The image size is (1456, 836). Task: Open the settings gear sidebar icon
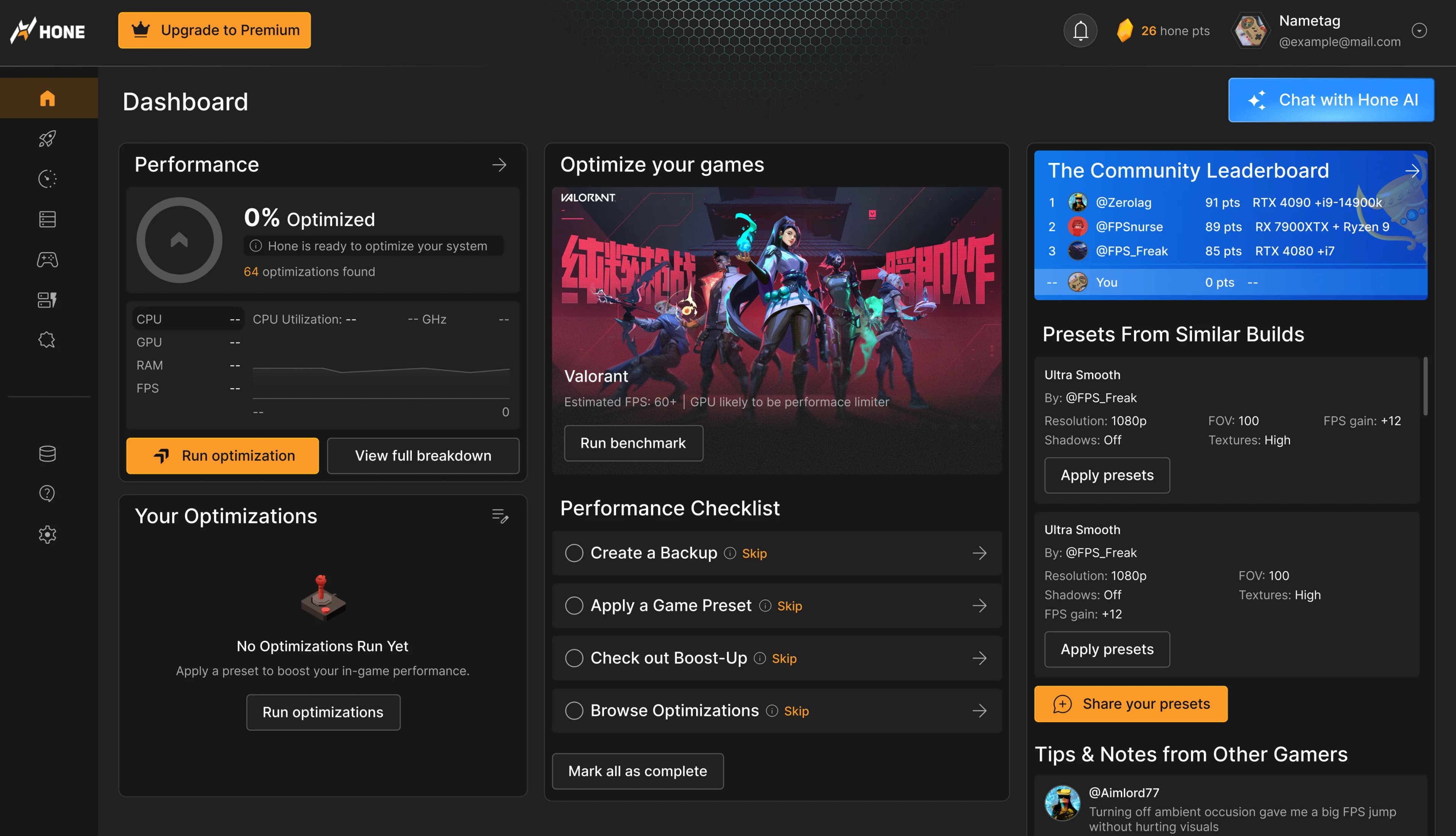pos(48,535)
